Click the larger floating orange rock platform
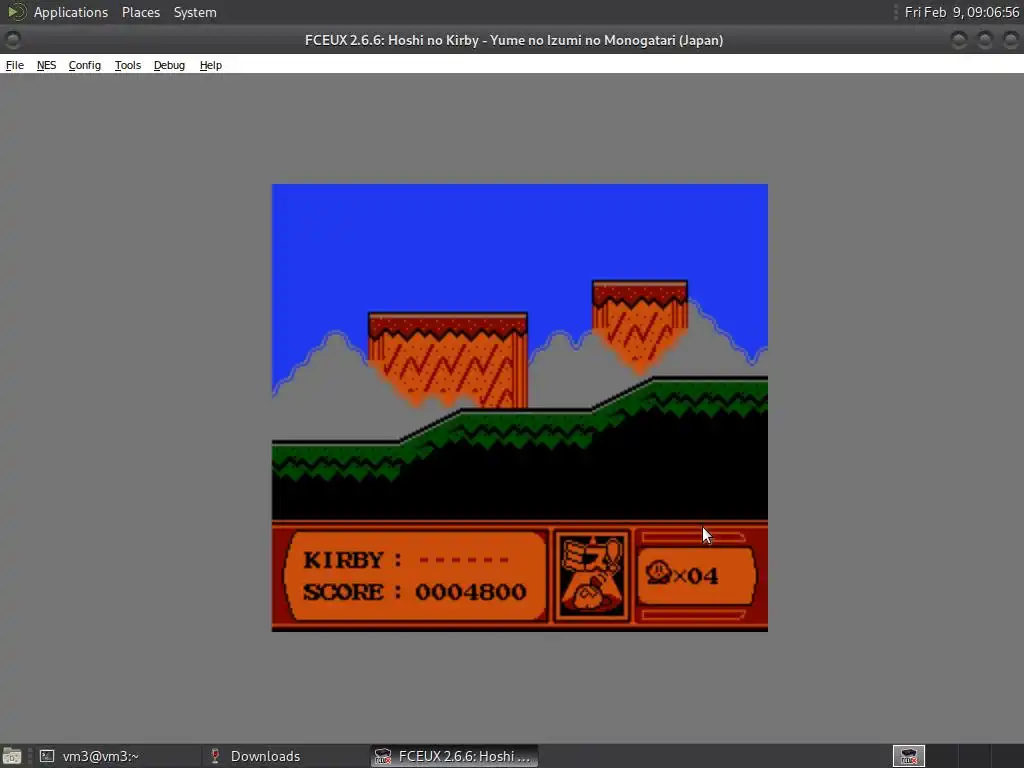This screenshot has width=1024, height=768. click(448, 360)
